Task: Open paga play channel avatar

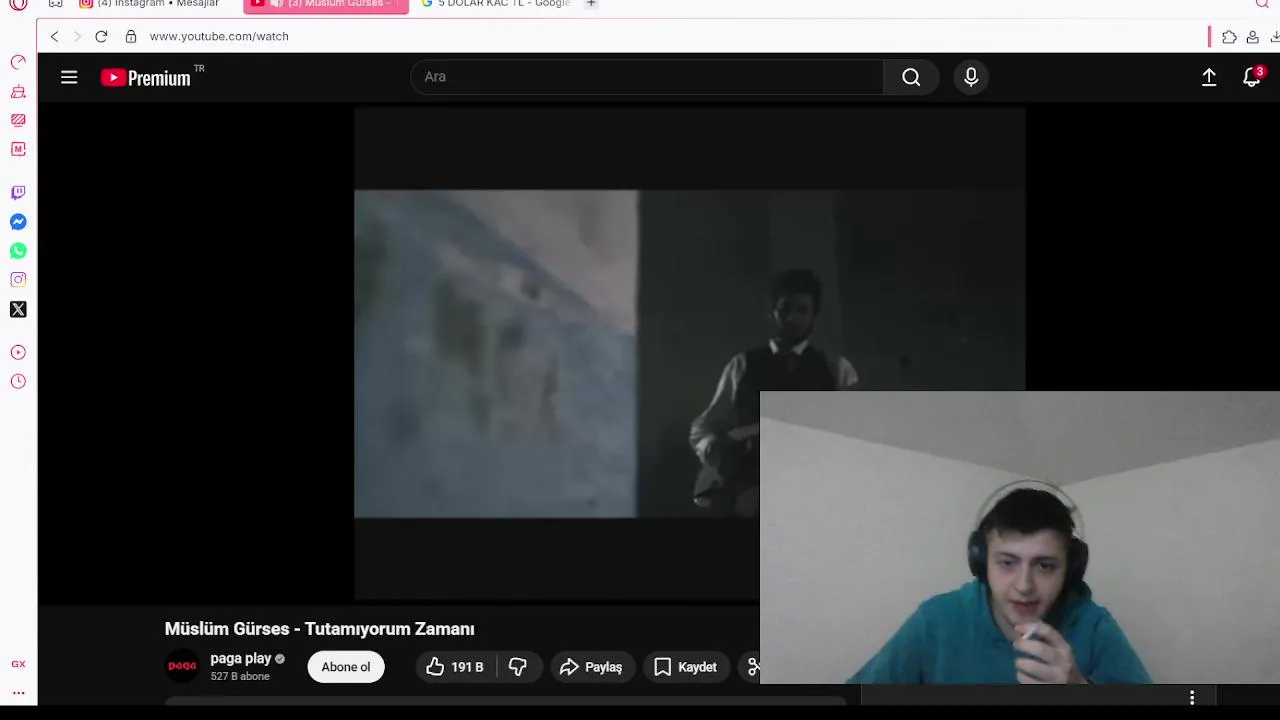Action: tap(182, 666)
